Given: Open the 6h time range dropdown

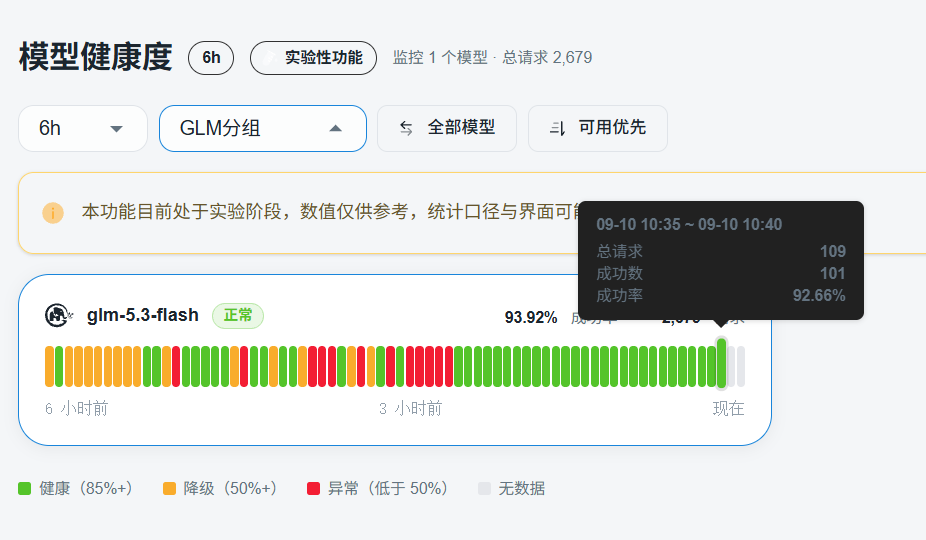Looking at the screenshot, I should pos(83,128).
